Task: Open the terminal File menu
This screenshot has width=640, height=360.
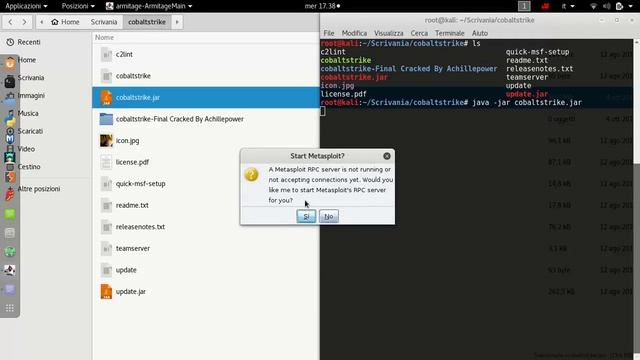Action: point(329,33)
